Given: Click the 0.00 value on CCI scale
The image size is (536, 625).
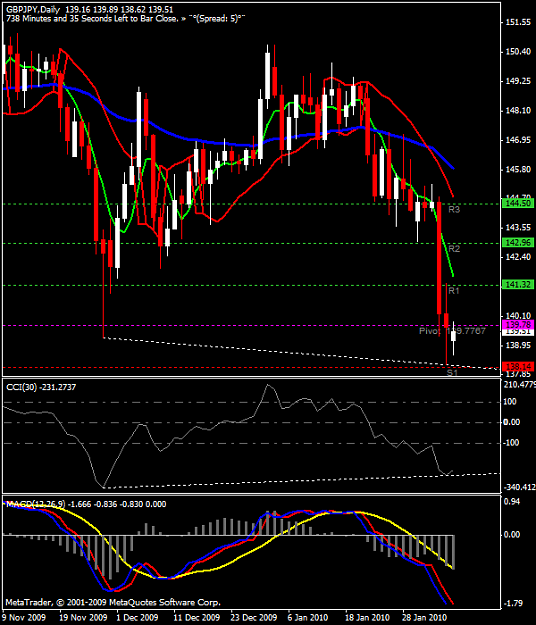Looking at the screenshot, I should click(x=512, y=422).
